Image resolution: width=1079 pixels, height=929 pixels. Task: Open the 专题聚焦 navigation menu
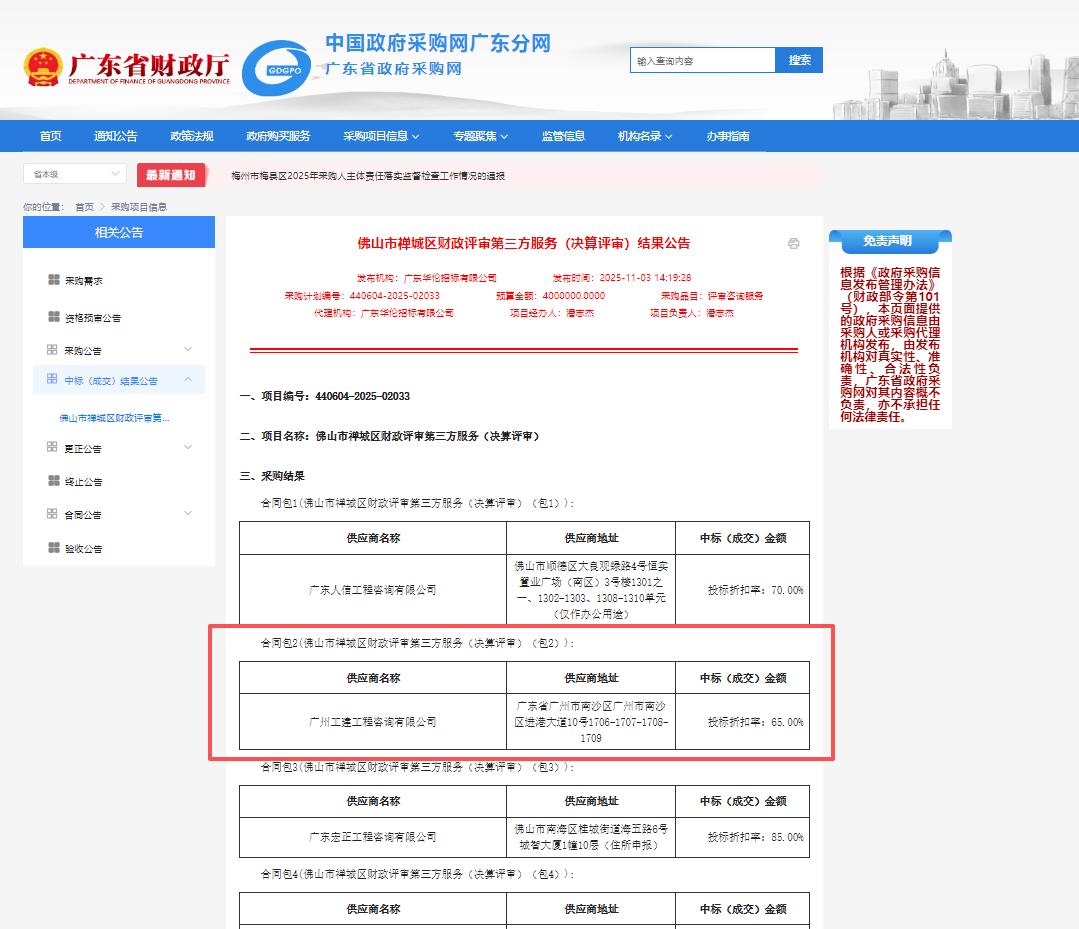[x=480, y=136]
